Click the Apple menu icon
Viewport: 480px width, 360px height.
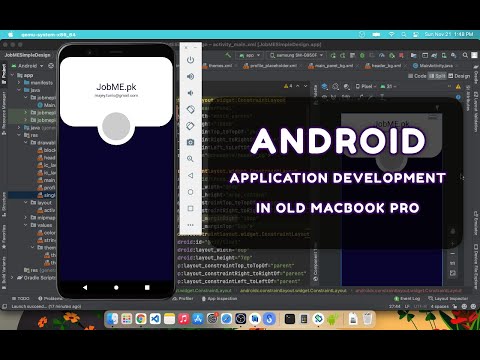[11, 34]
